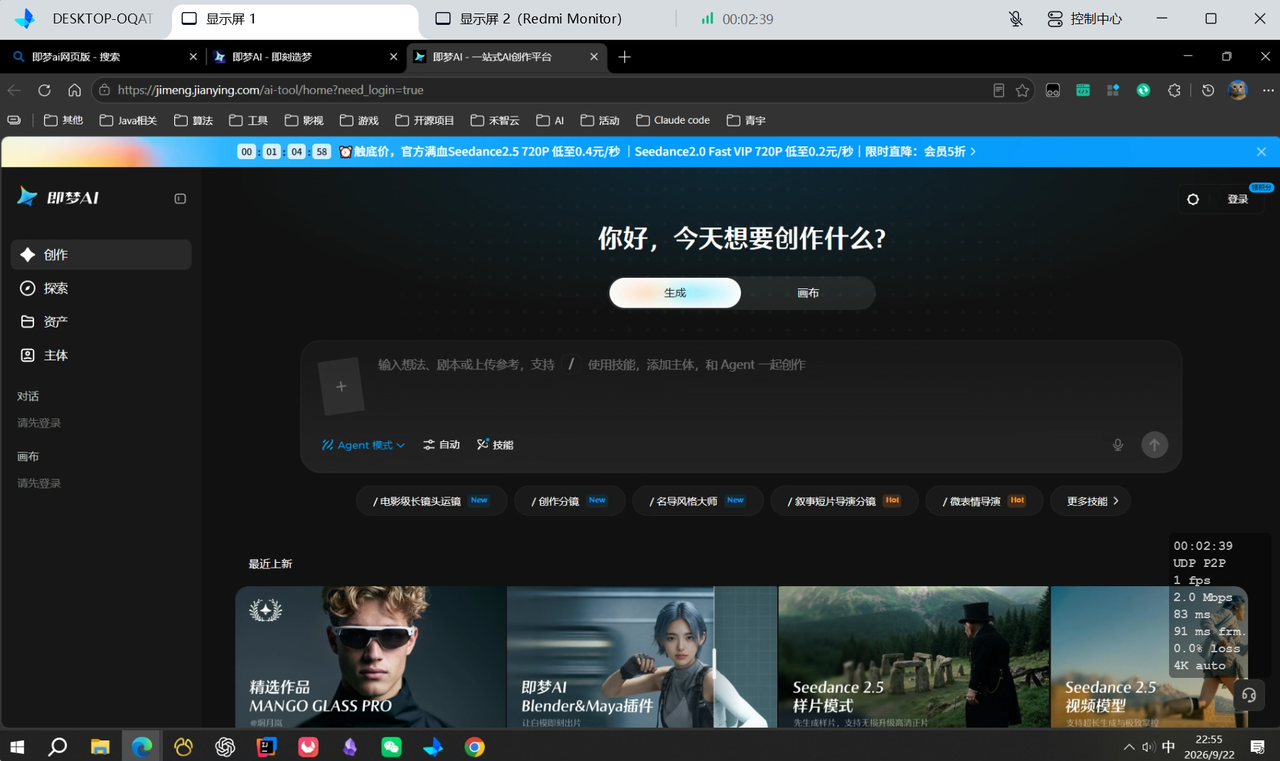1280x761 pixels.
Task: Bookmark this page with the star icon
Action: (x=1022, y=90)
